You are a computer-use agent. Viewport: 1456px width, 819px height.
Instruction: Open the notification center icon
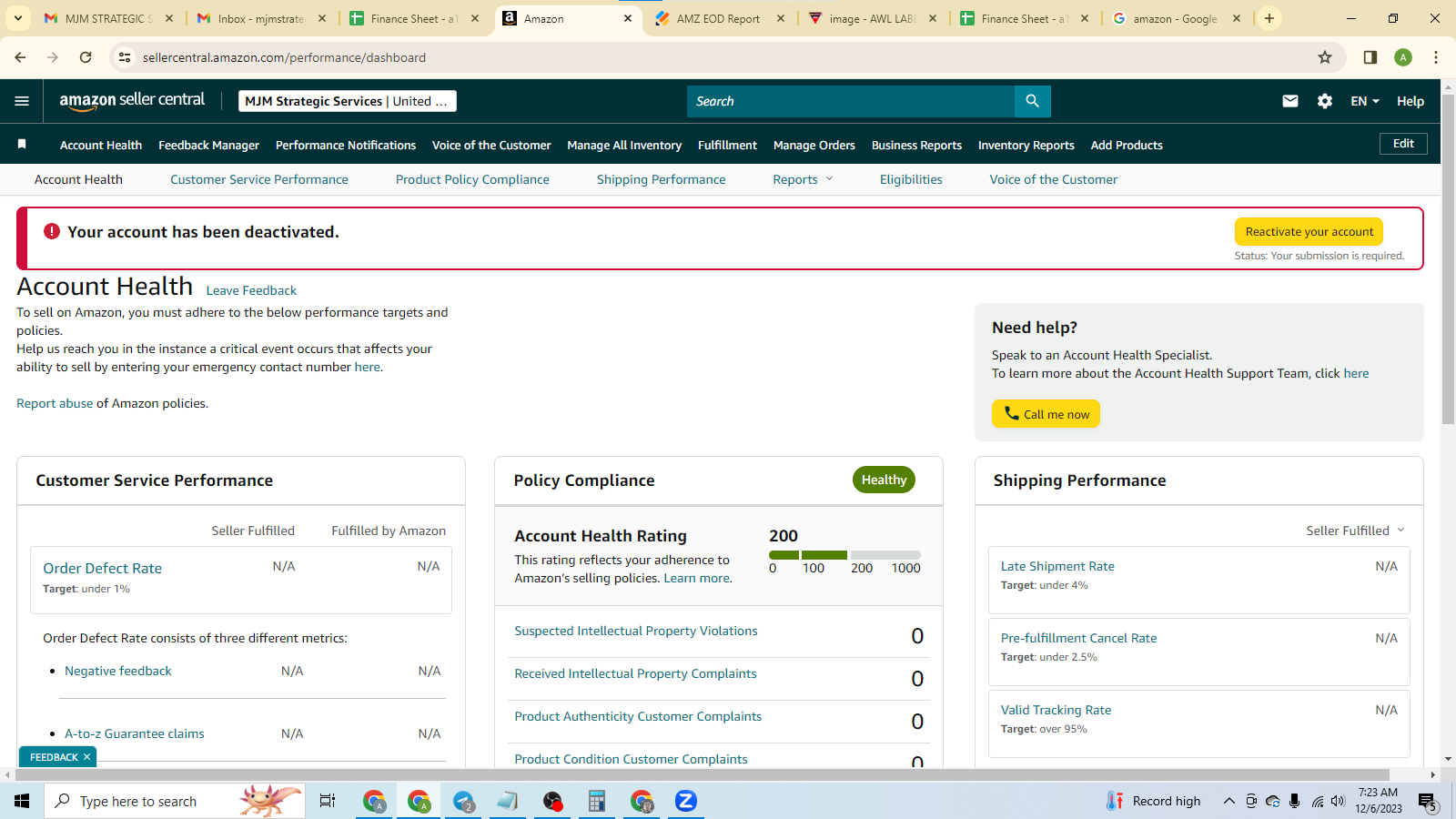(1427, 802)
